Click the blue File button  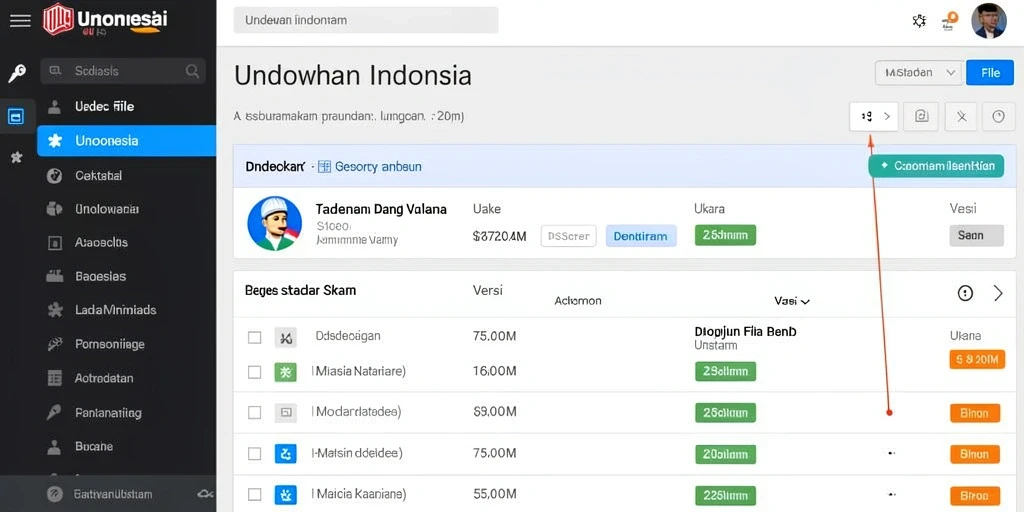point(990,72)
